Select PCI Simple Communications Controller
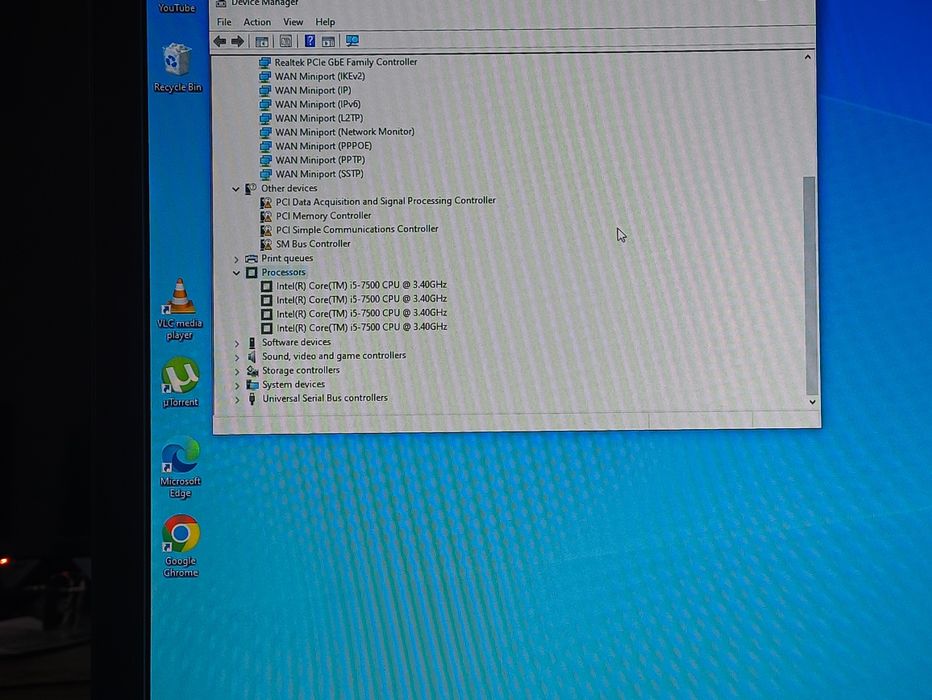Screen dimensions: 932x700 (x=357, y=229)
